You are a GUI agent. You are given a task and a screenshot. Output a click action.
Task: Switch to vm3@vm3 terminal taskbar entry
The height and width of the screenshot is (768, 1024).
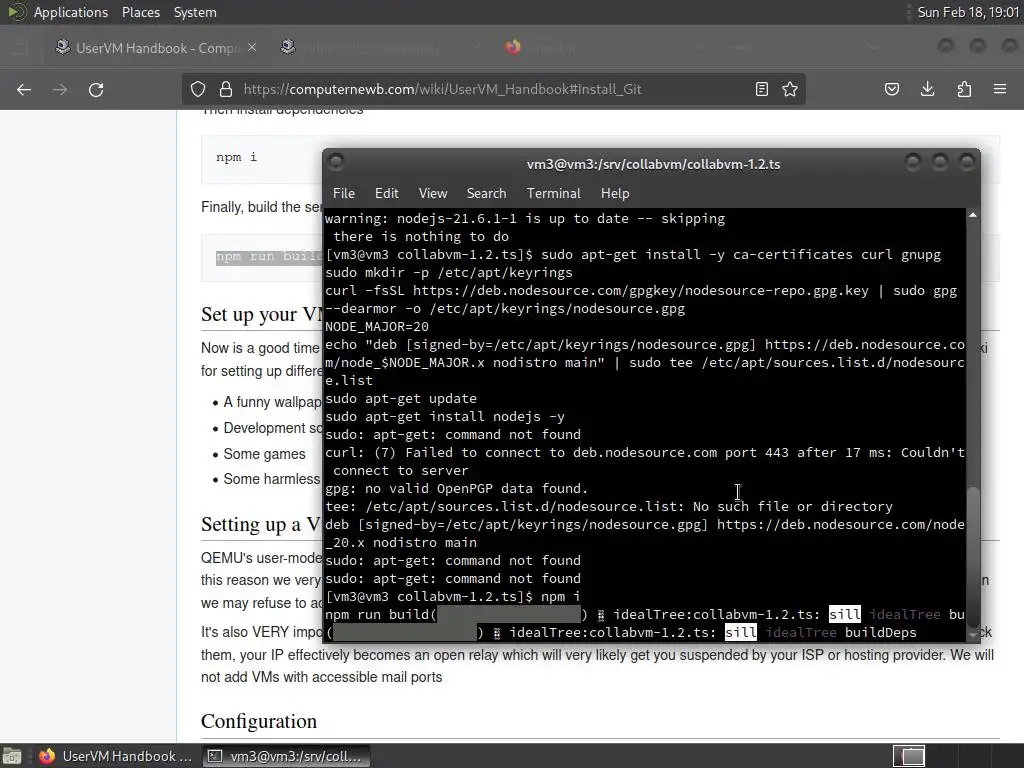[285, 756]
